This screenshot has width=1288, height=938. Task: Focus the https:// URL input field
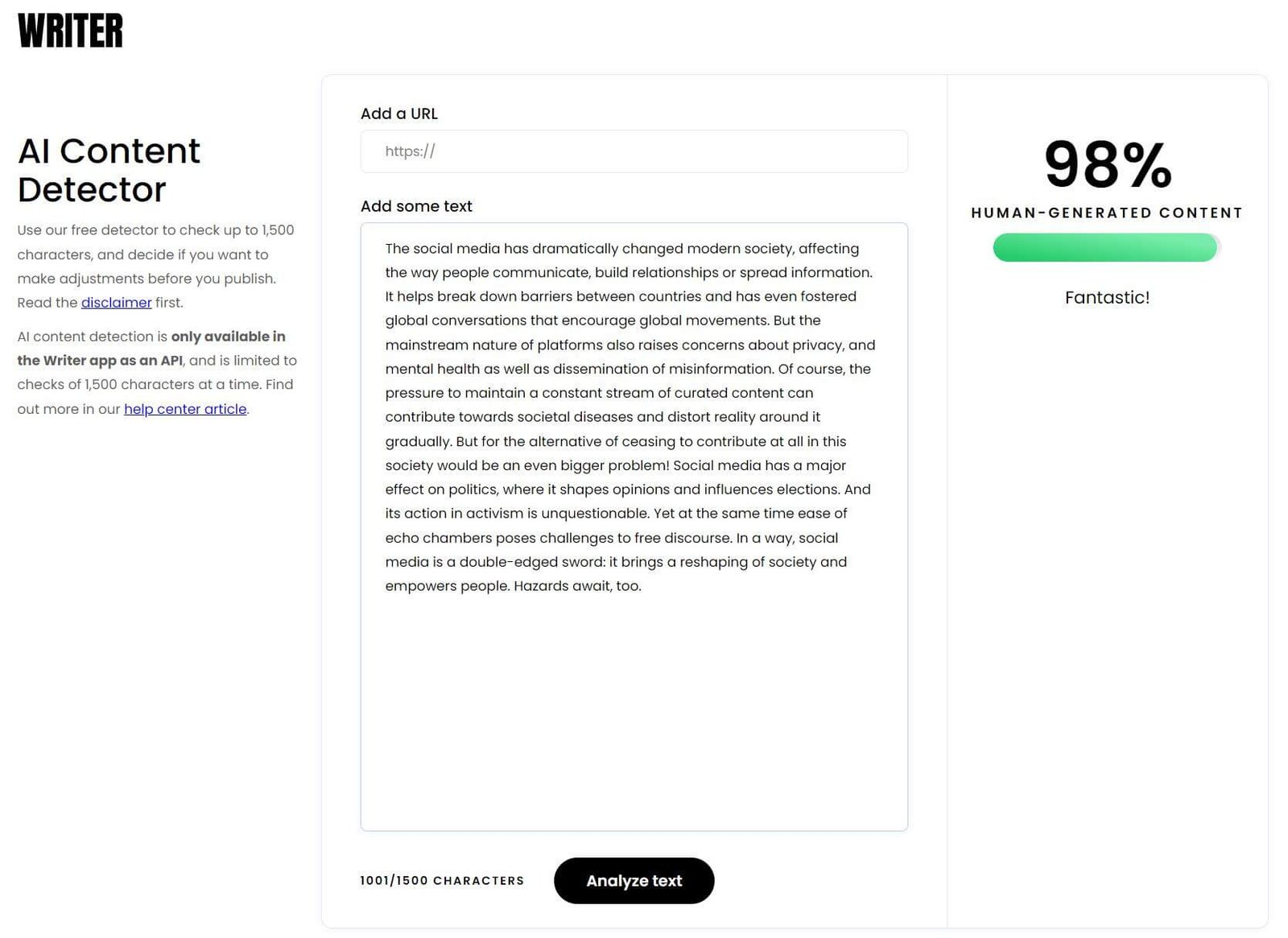pyautogui.click(x=634, y=151)
